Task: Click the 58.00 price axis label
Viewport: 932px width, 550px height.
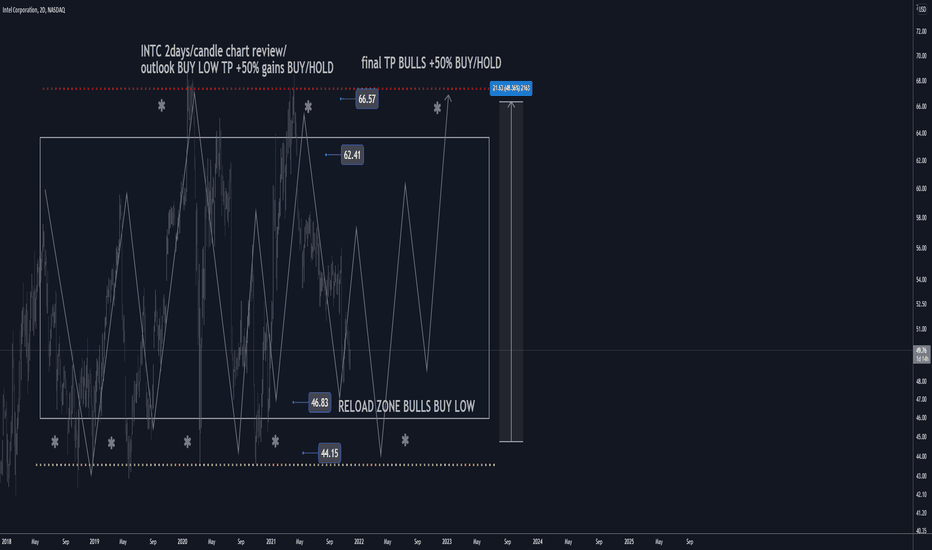Action: pyautogui.click(x=921, y=218)
